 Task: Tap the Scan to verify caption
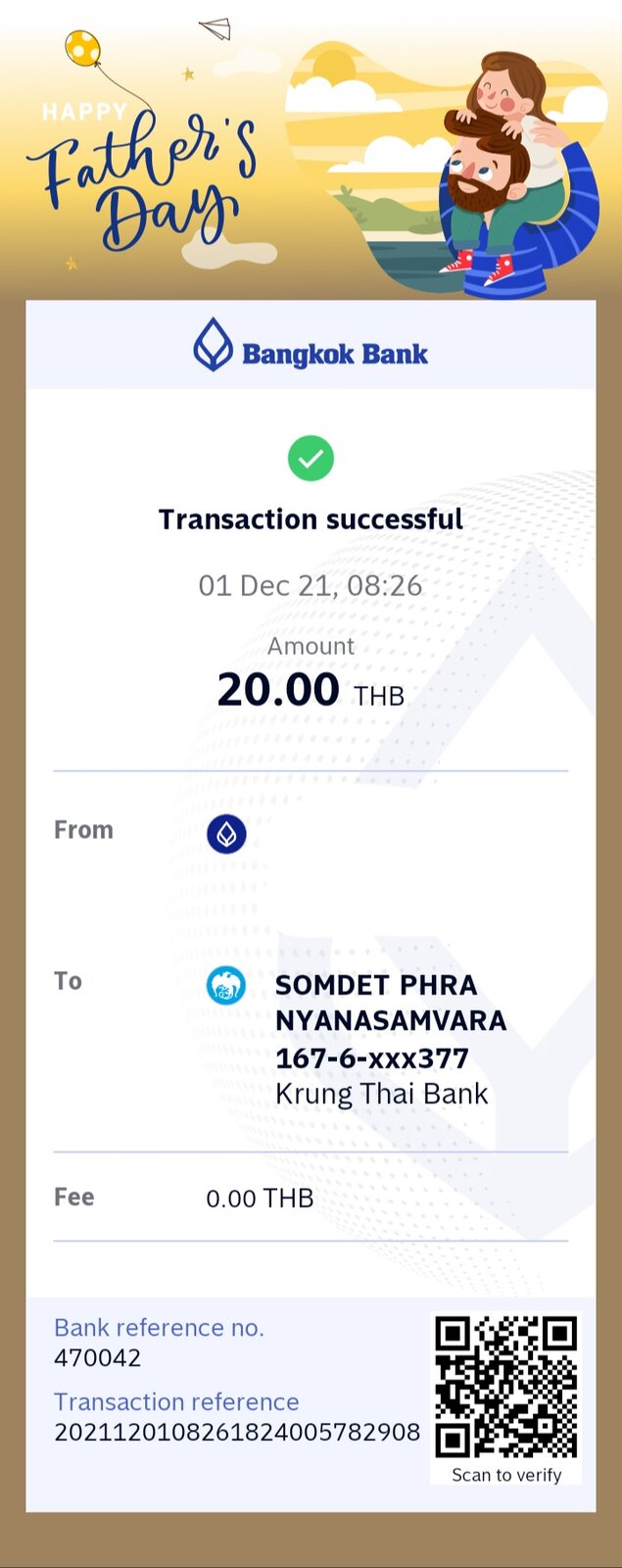click(x=506, y=1475)
